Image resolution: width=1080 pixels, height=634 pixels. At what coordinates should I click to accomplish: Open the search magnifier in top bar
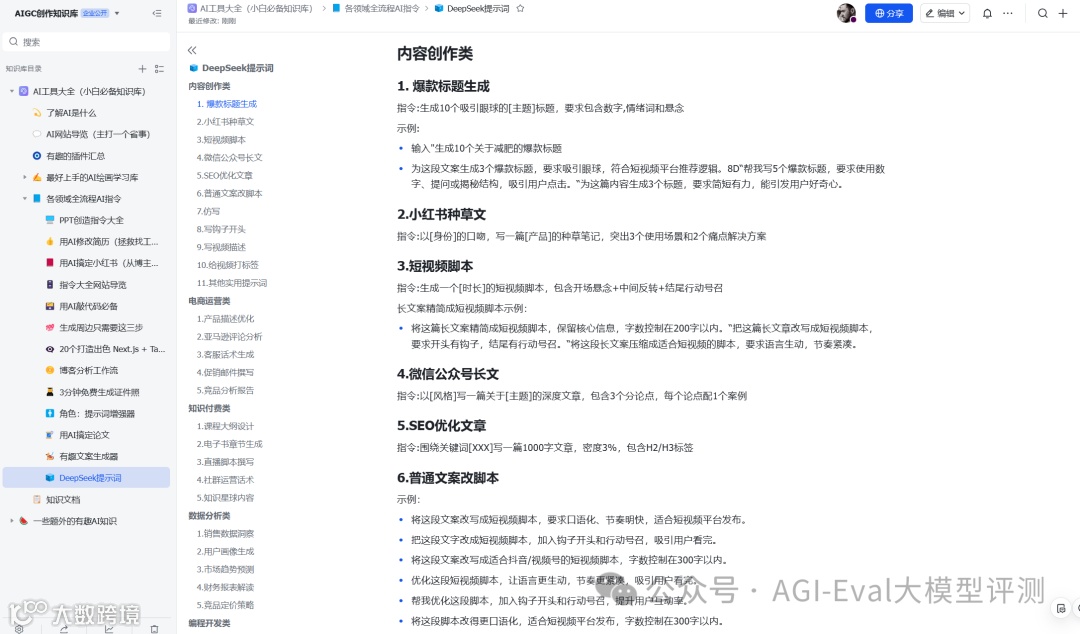point(1043,13)
